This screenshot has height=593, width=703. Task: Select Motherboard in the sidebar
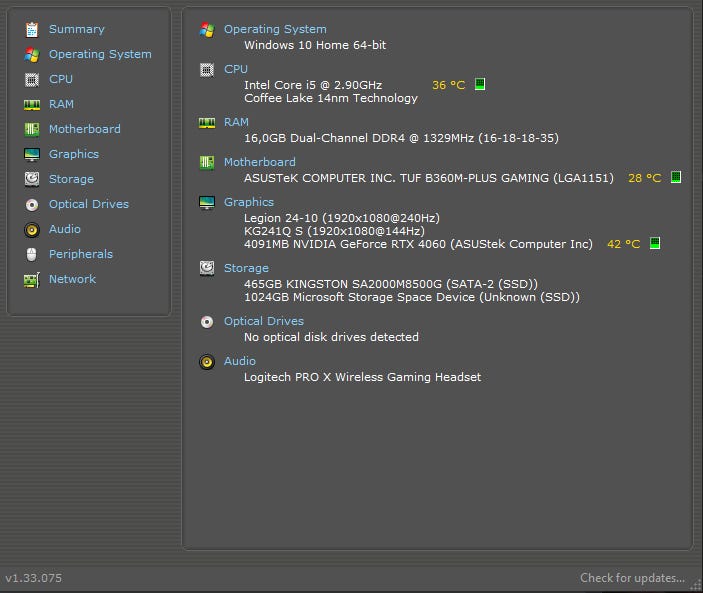[84, 129]
